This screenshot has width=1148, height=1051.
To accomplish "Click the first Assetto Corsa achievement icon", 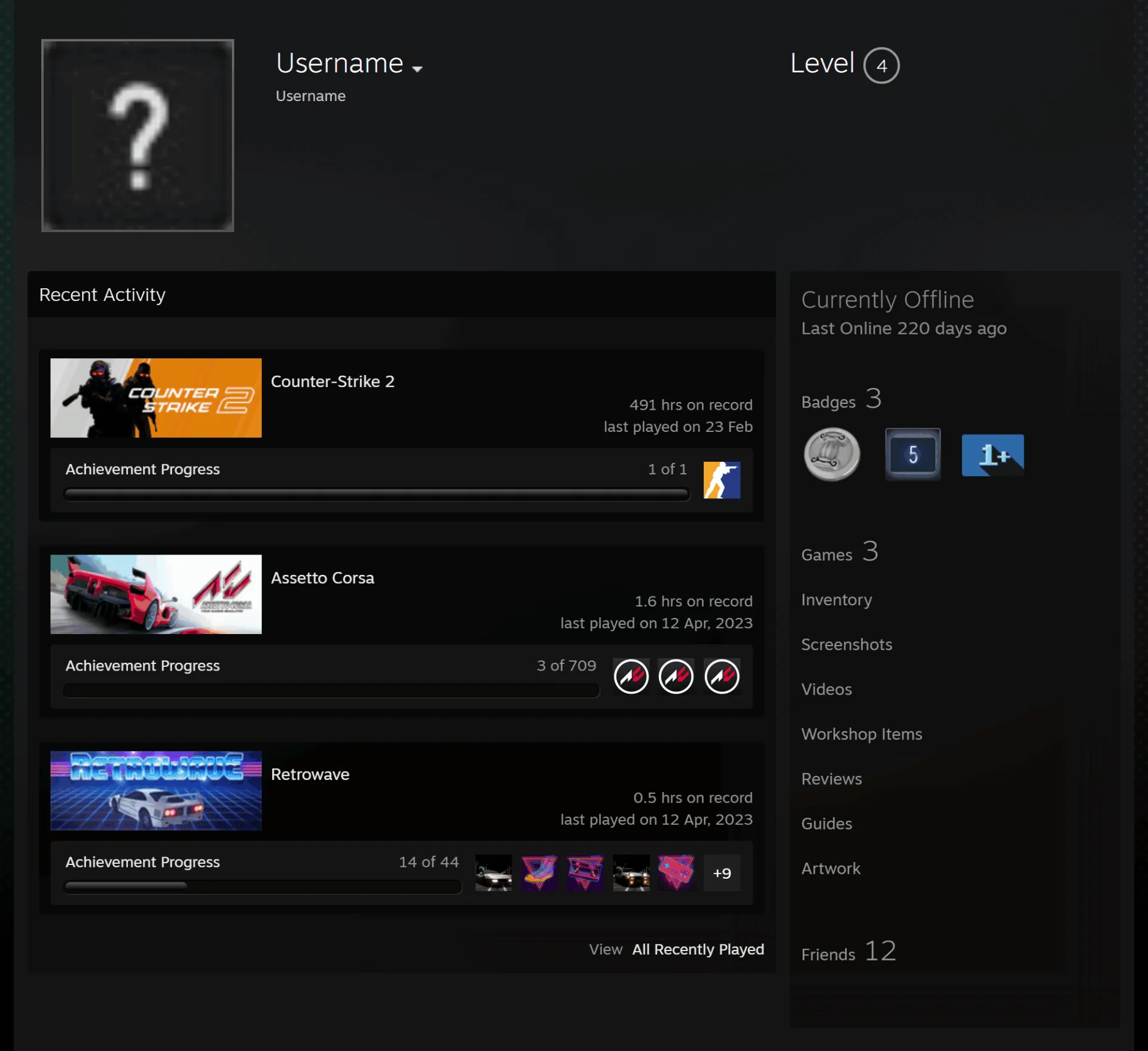I will pos(631,677).
